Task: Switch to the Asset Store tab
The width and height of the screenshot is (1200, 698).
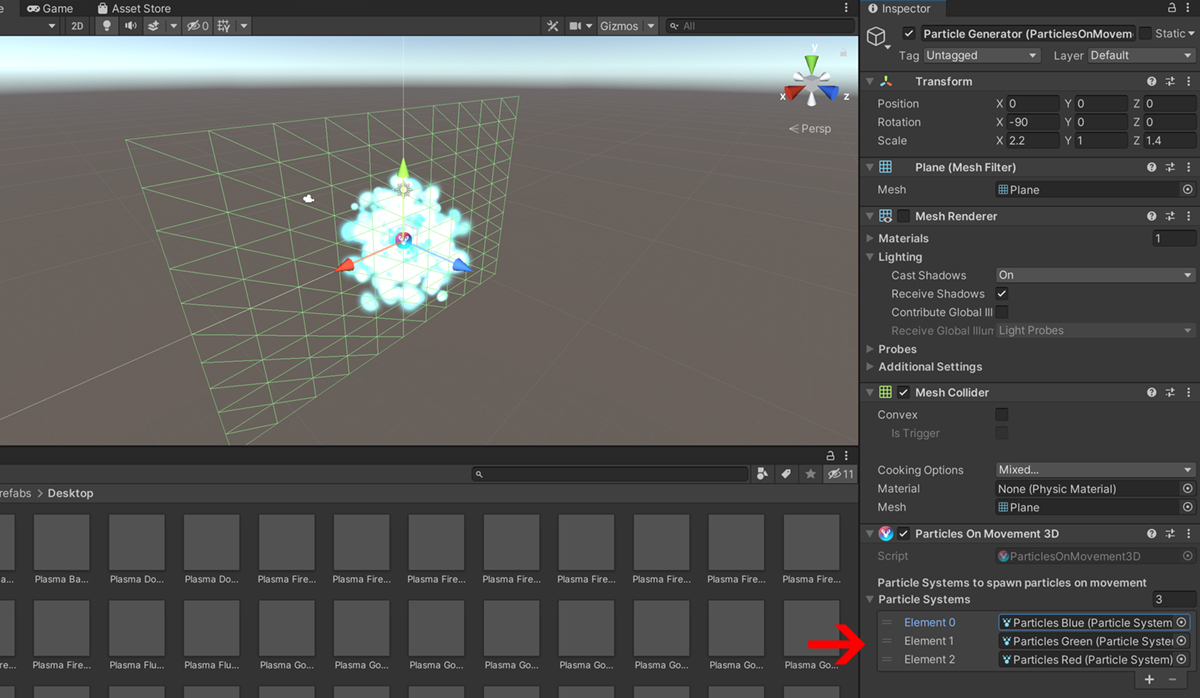Action: (133, 8)
